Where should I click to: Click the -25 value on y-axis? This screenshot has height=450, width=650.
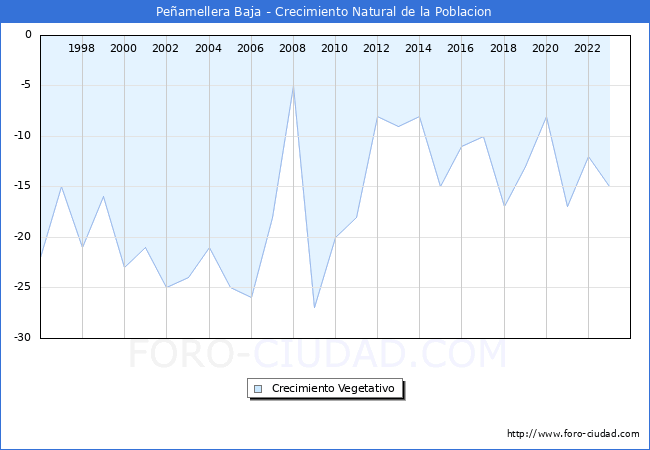[23, 286]
